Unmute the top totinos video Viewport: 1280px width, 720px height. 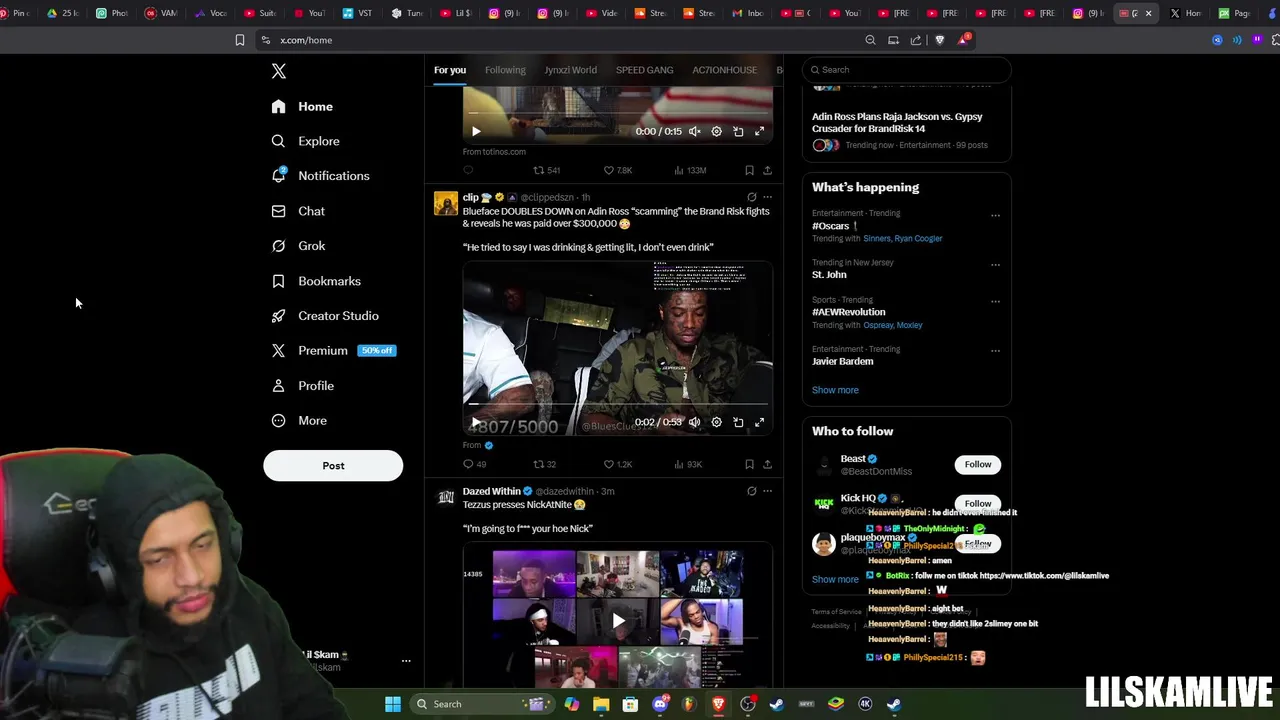click(694, 131)
